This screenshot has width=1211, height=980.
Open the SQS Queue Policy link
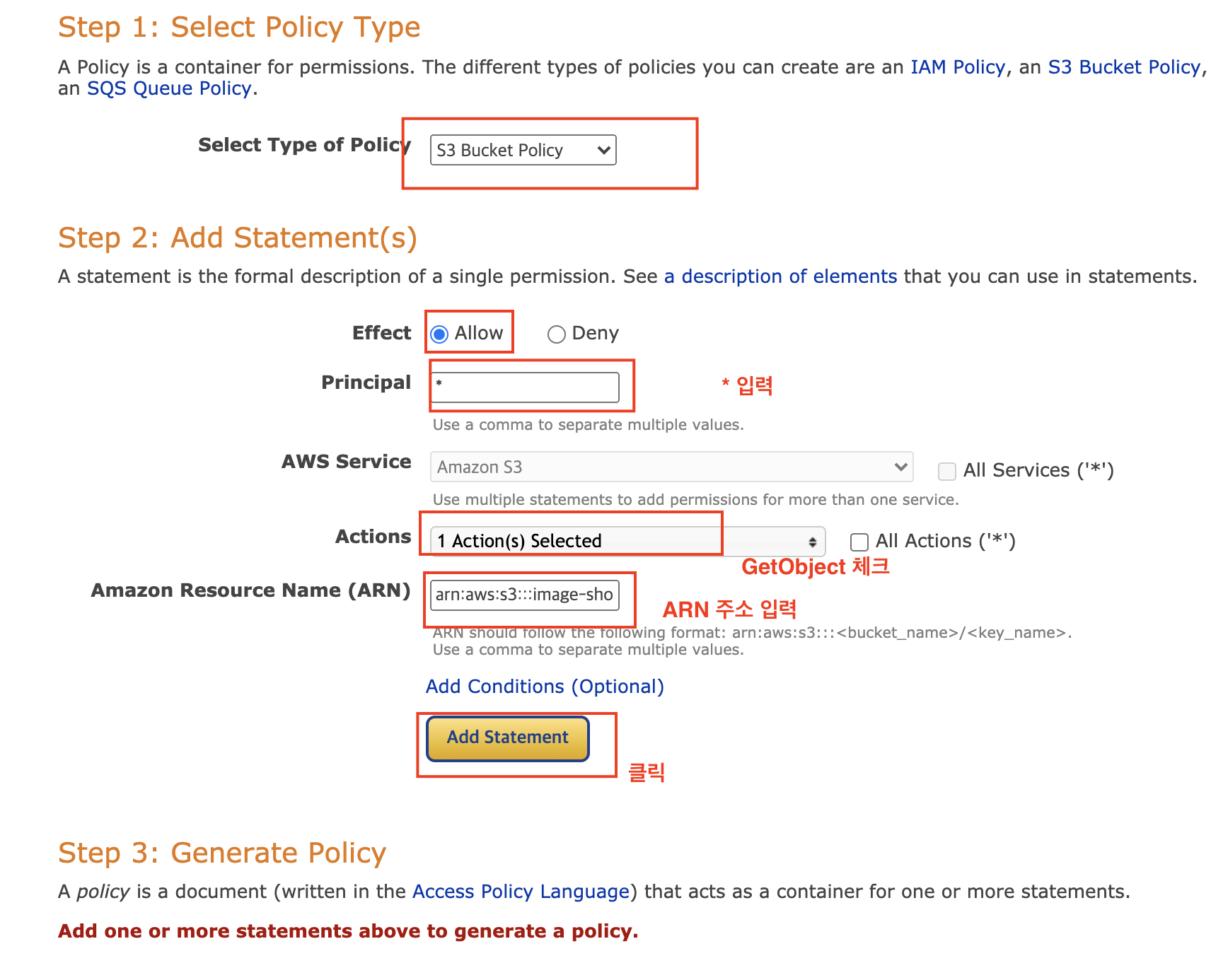pyautogui.click(x=169, y=88)
